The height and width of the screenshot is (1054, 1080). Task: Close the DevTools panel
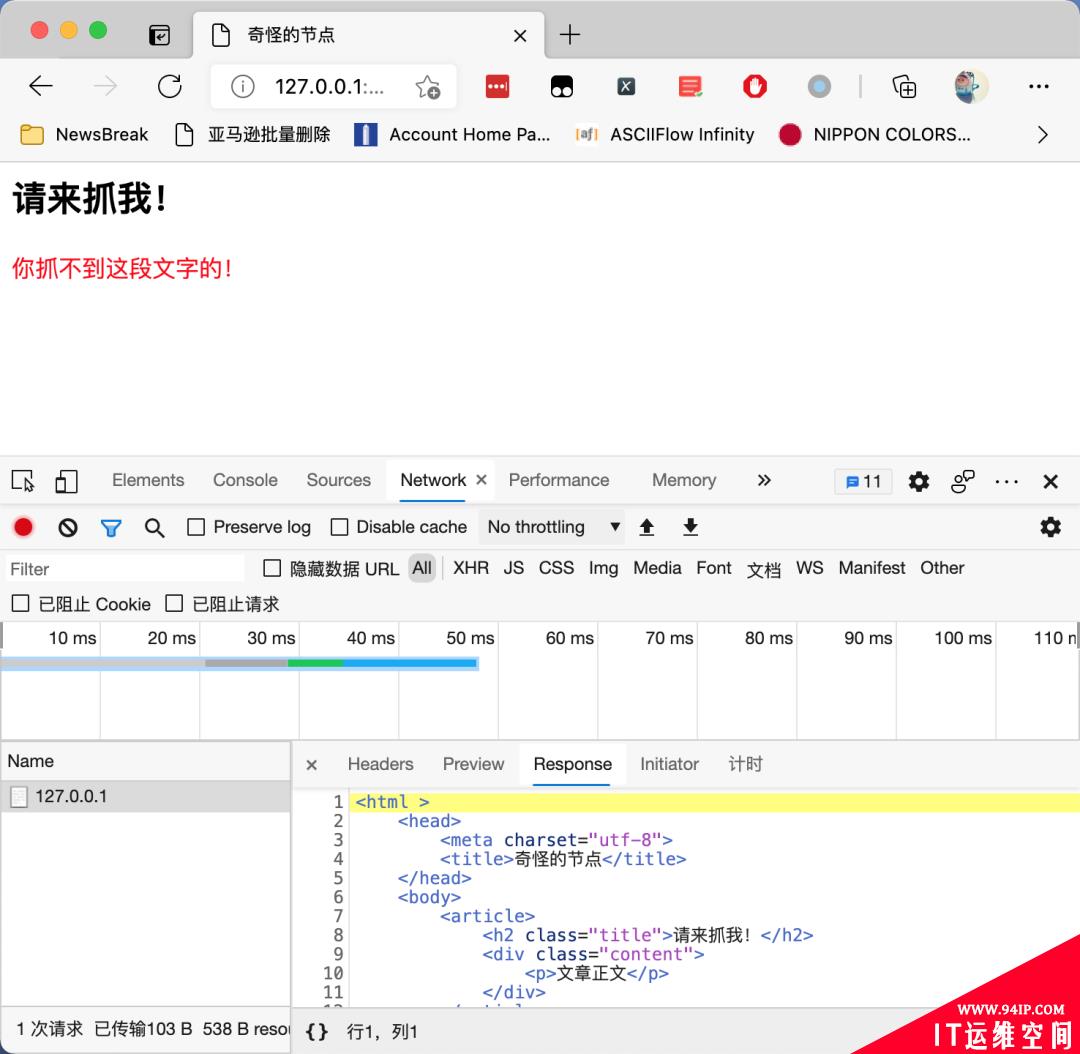tap(1050, 482)
